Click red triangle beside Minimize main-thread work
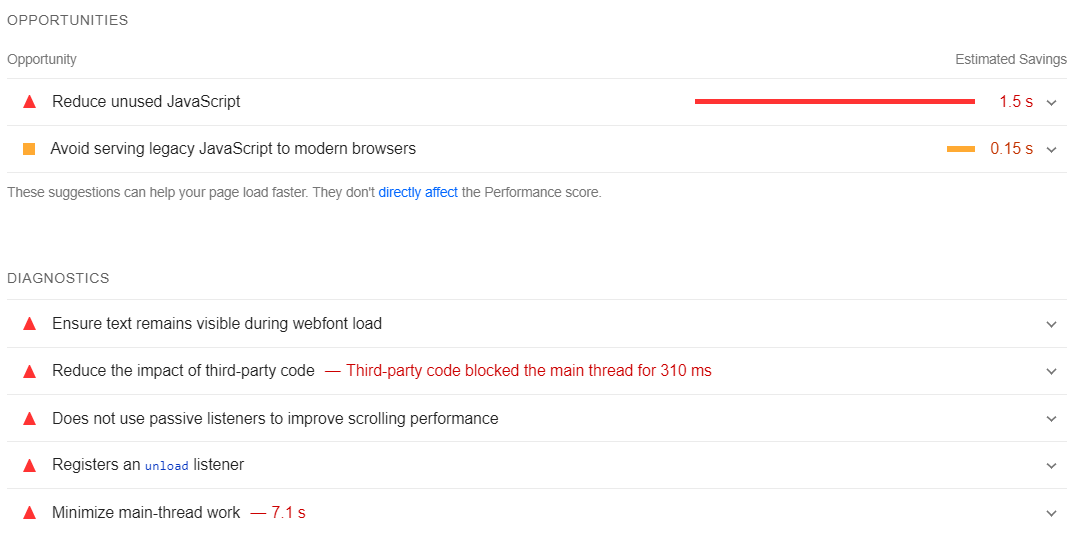 click(x=29, y=513)
